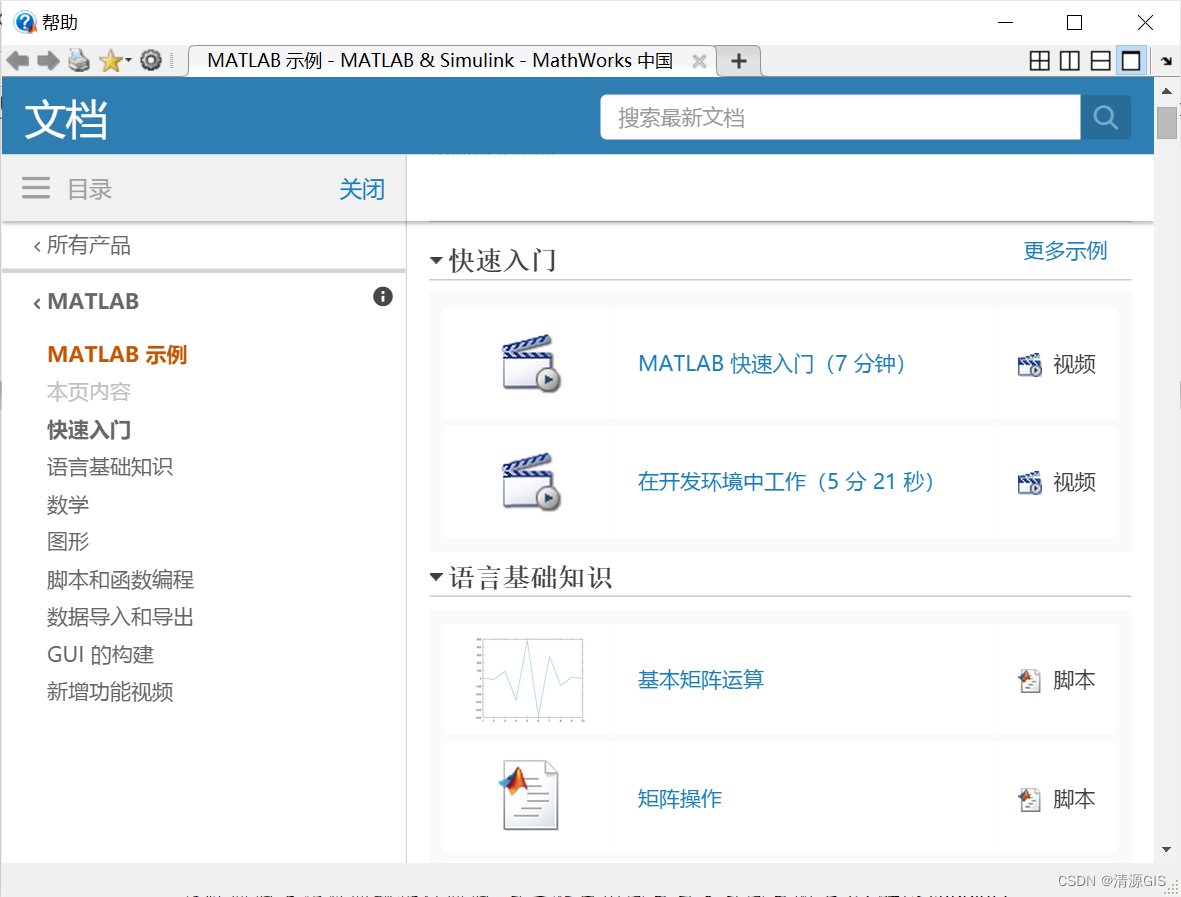
Task: Close the table of contents via 关闭
Action: point(362,189)
